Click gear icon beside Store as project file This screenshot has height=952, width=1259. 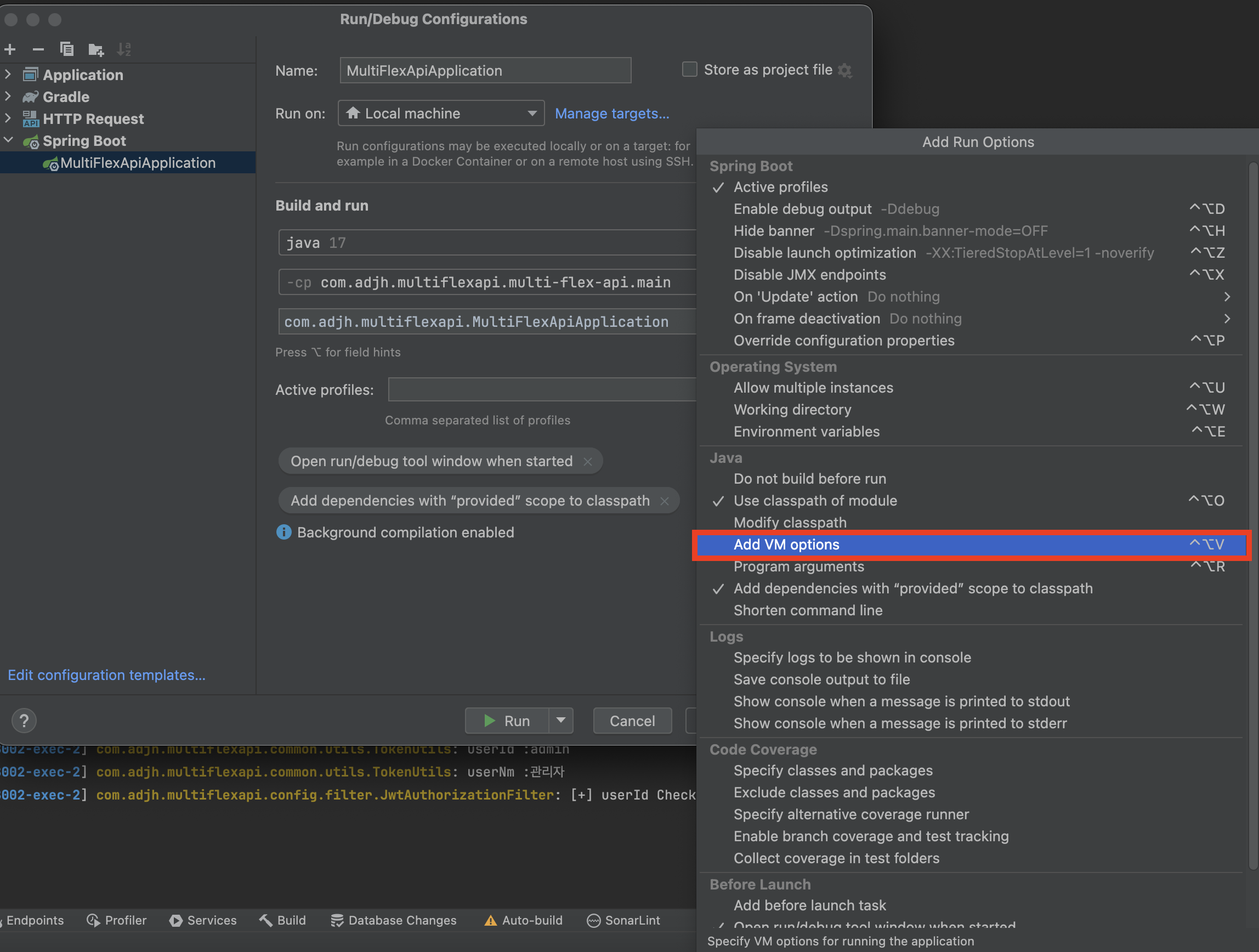click(x=845, y=71)
